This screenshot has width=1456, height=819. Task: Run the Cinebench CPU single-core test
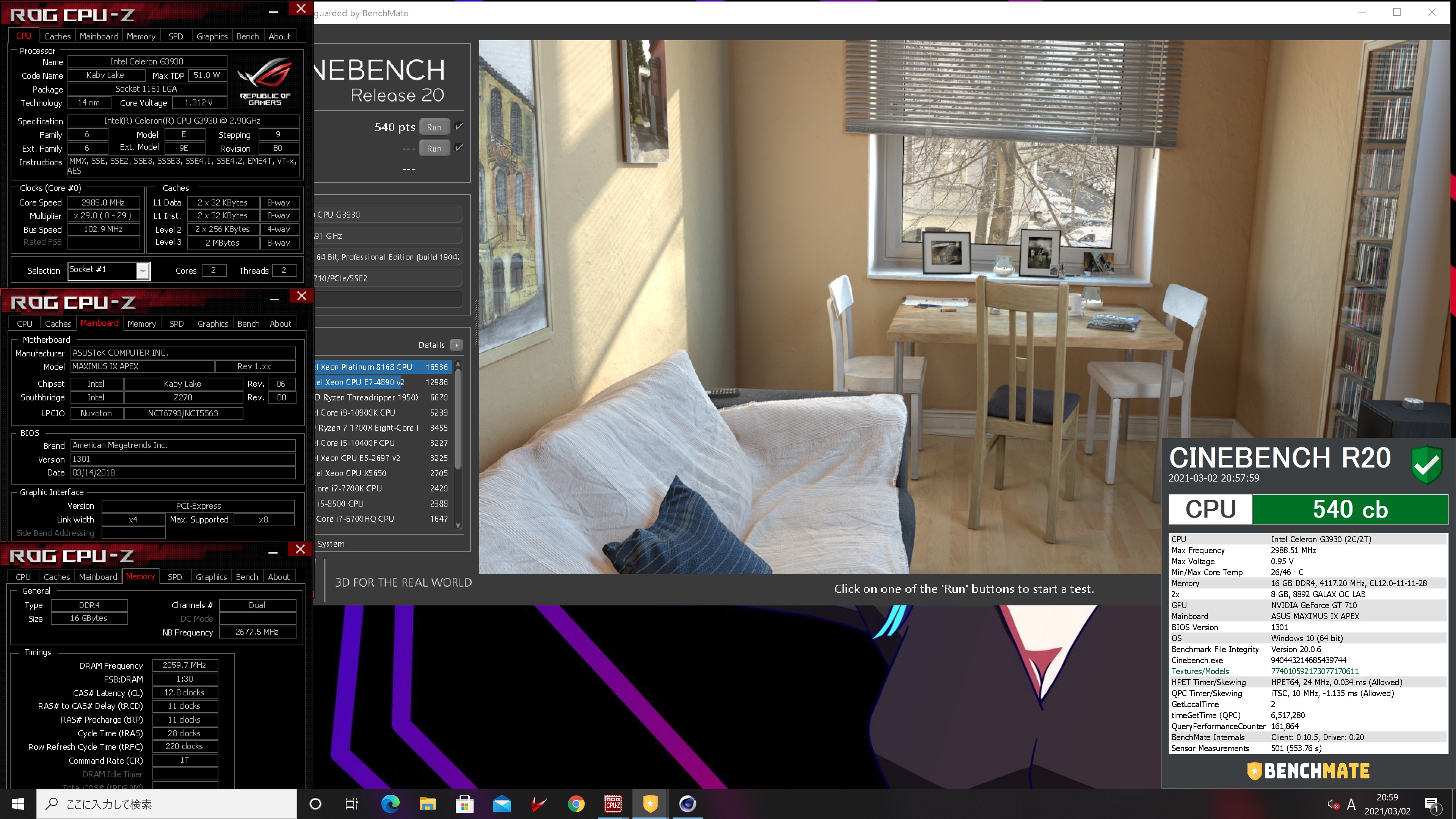click(434, 148)
